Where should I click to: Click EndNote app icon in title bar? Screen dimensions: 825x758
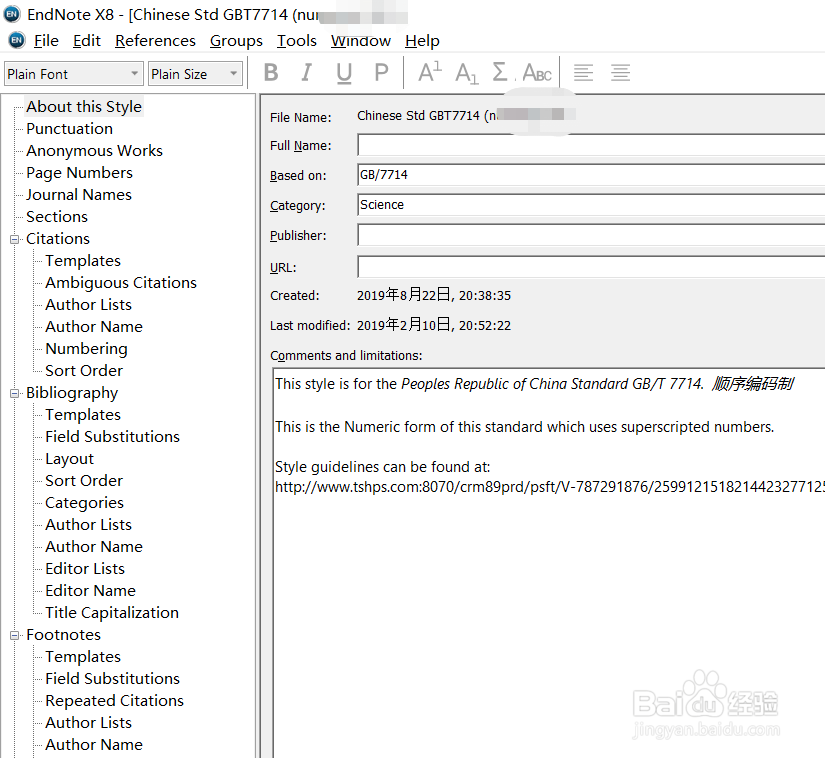coord(12,14)
